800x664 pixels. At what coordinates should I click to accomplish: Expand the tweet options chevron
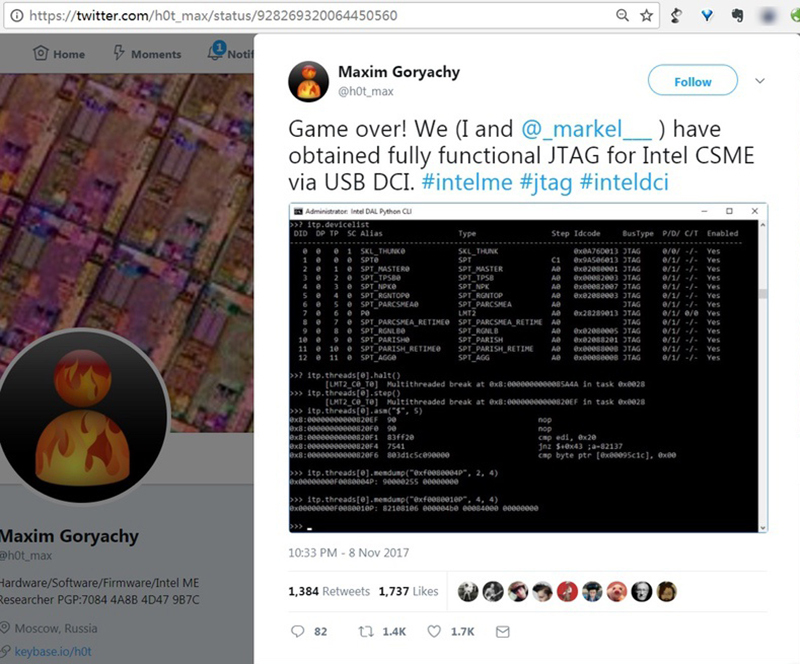760,81
